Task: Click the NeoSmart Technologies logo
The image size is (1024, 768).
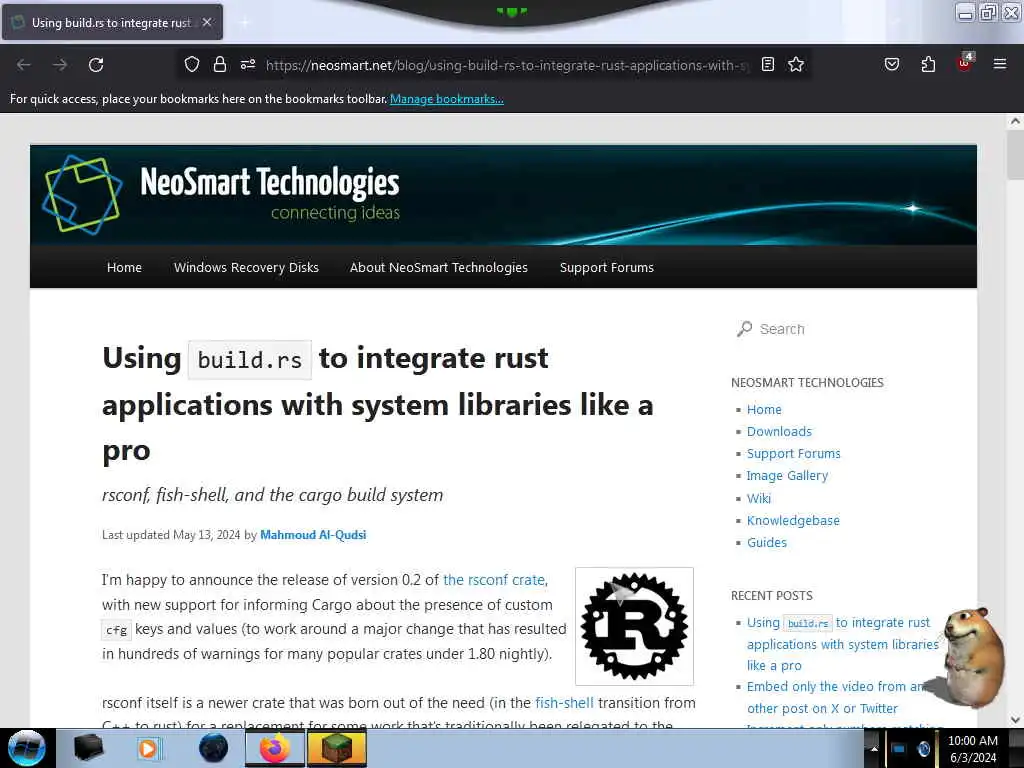Action: [x=82, y=194]
